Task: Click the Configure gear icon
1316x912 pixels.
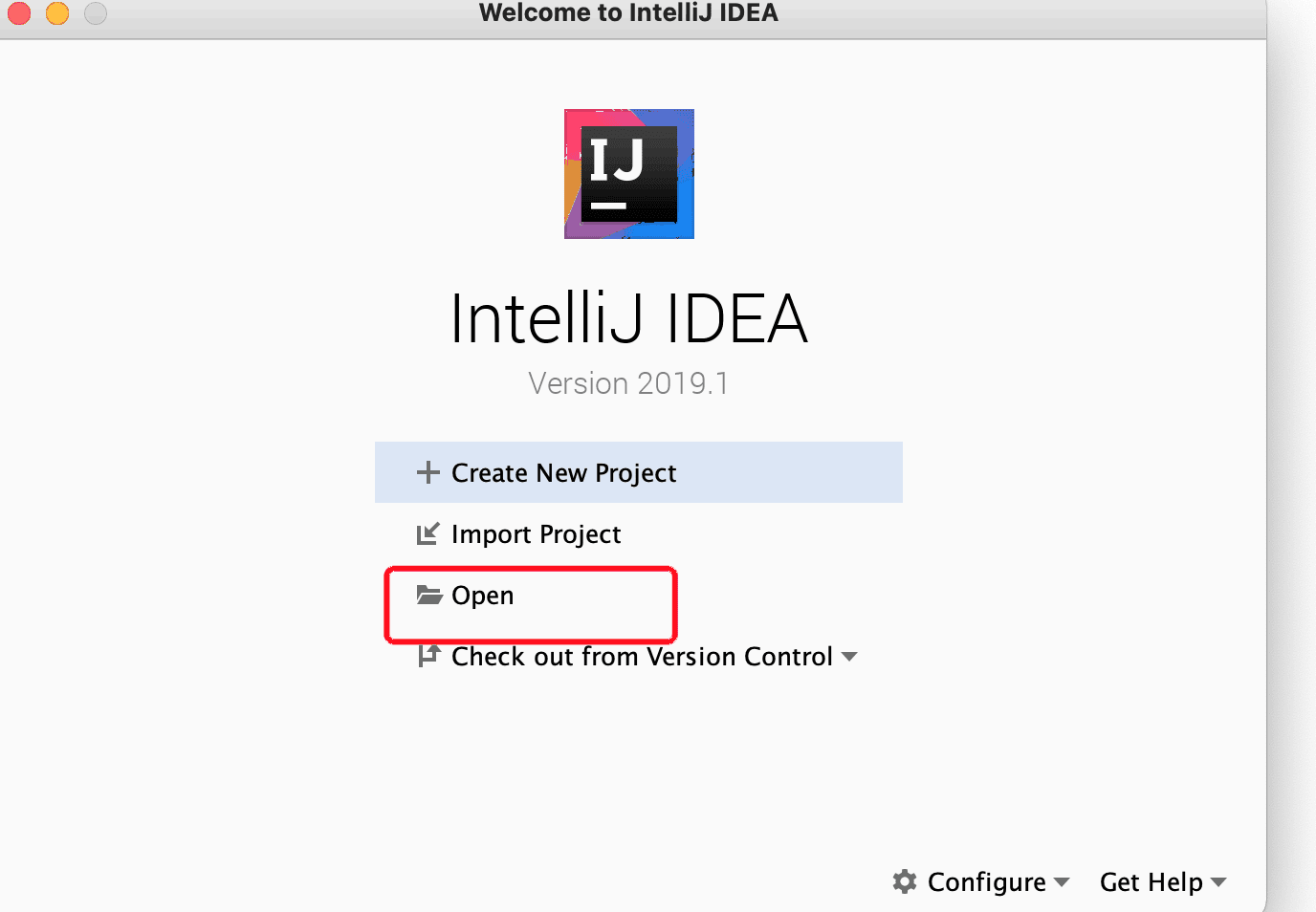Action: (905, 881)
